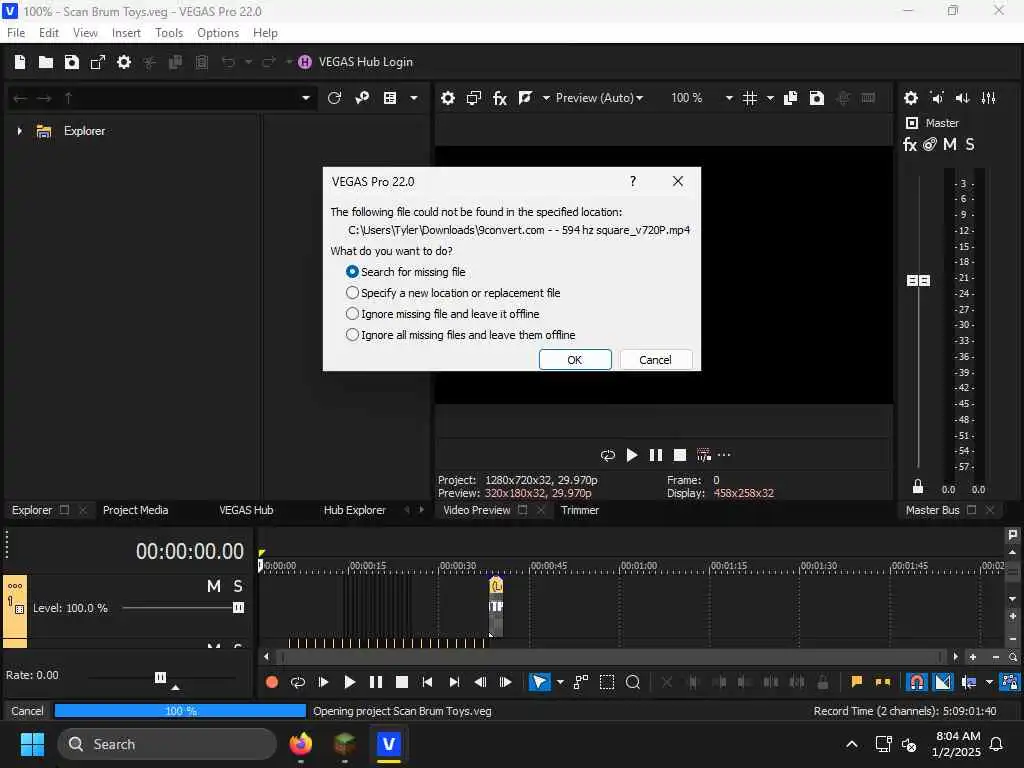The width and height of the screenshot is (1024, 768).
Task: Cancel project loading in status bar
Action: click(x=27, y=711)
